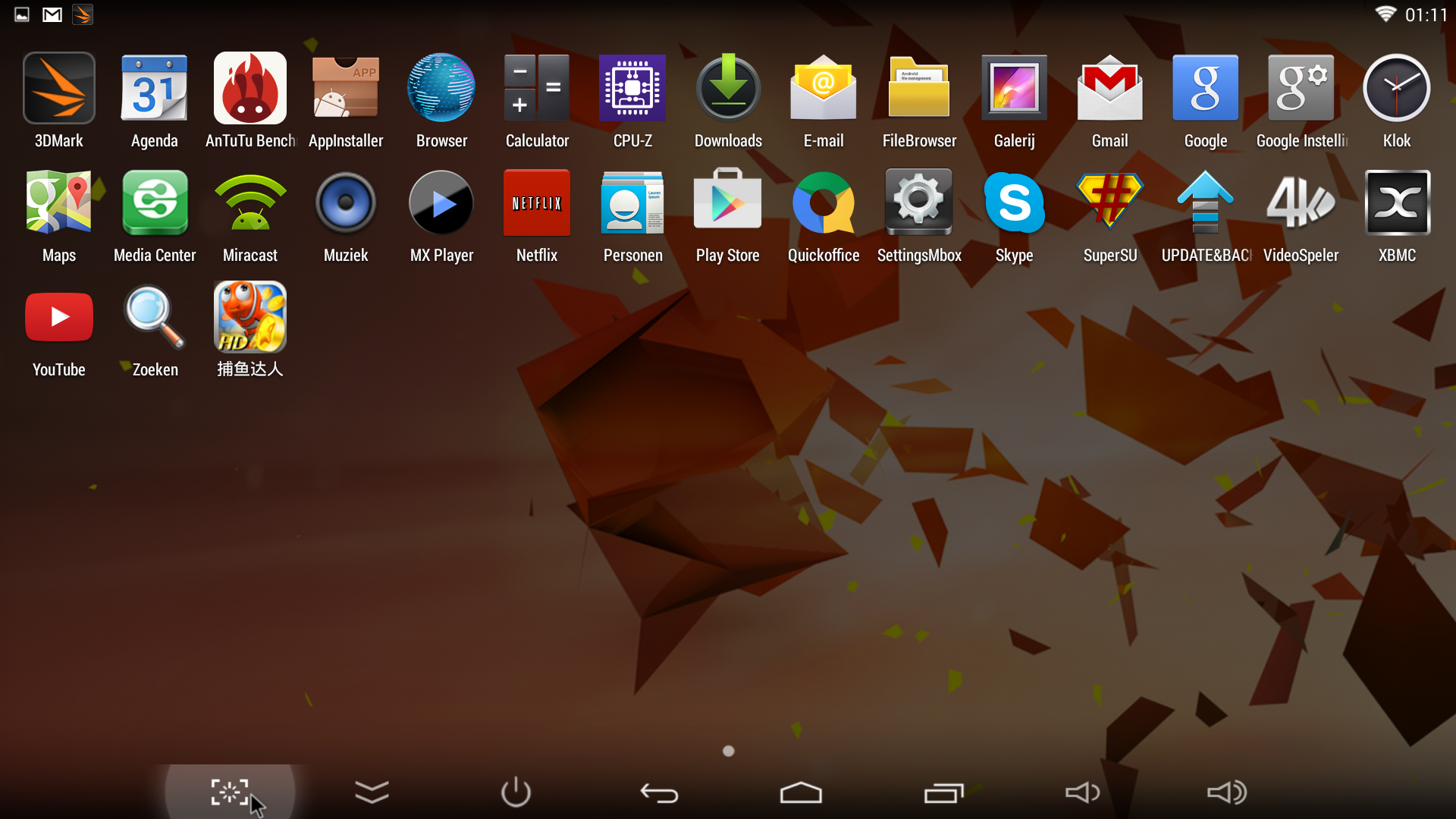Open the UPDATE&BACKUP app

tap(1206, 202)
